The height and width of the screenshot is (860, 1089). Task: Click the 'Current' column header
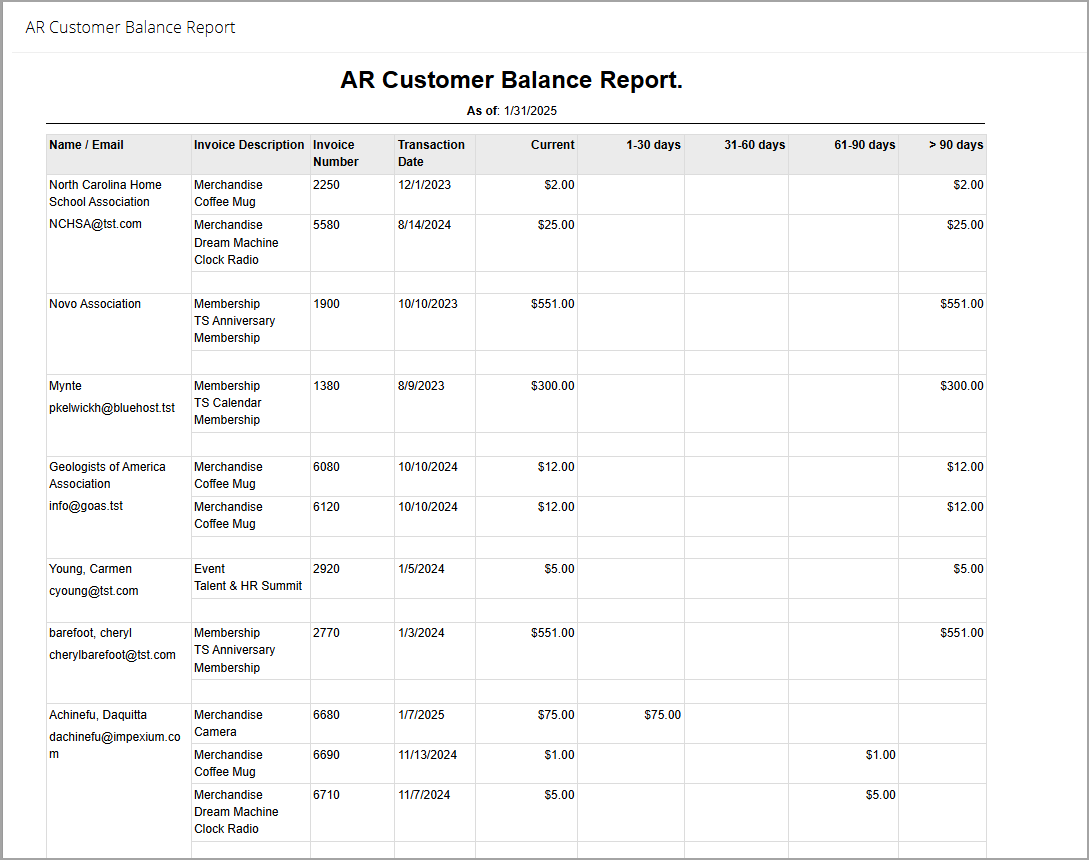(x=552, y=144)
